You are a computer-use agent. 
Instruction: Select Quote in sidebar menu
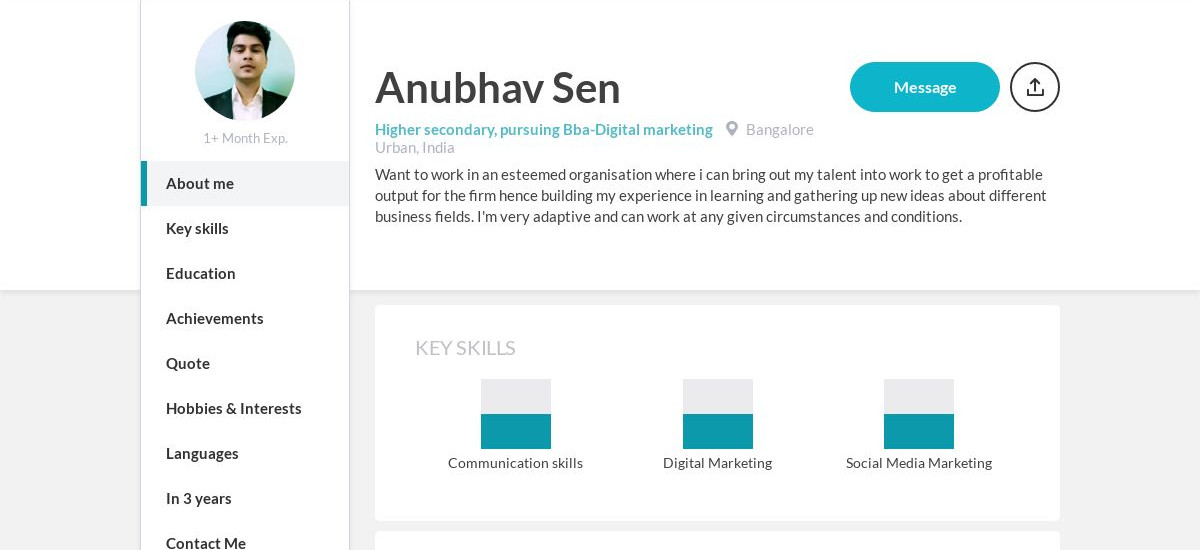pyautogui.click(x=188, y=363)
